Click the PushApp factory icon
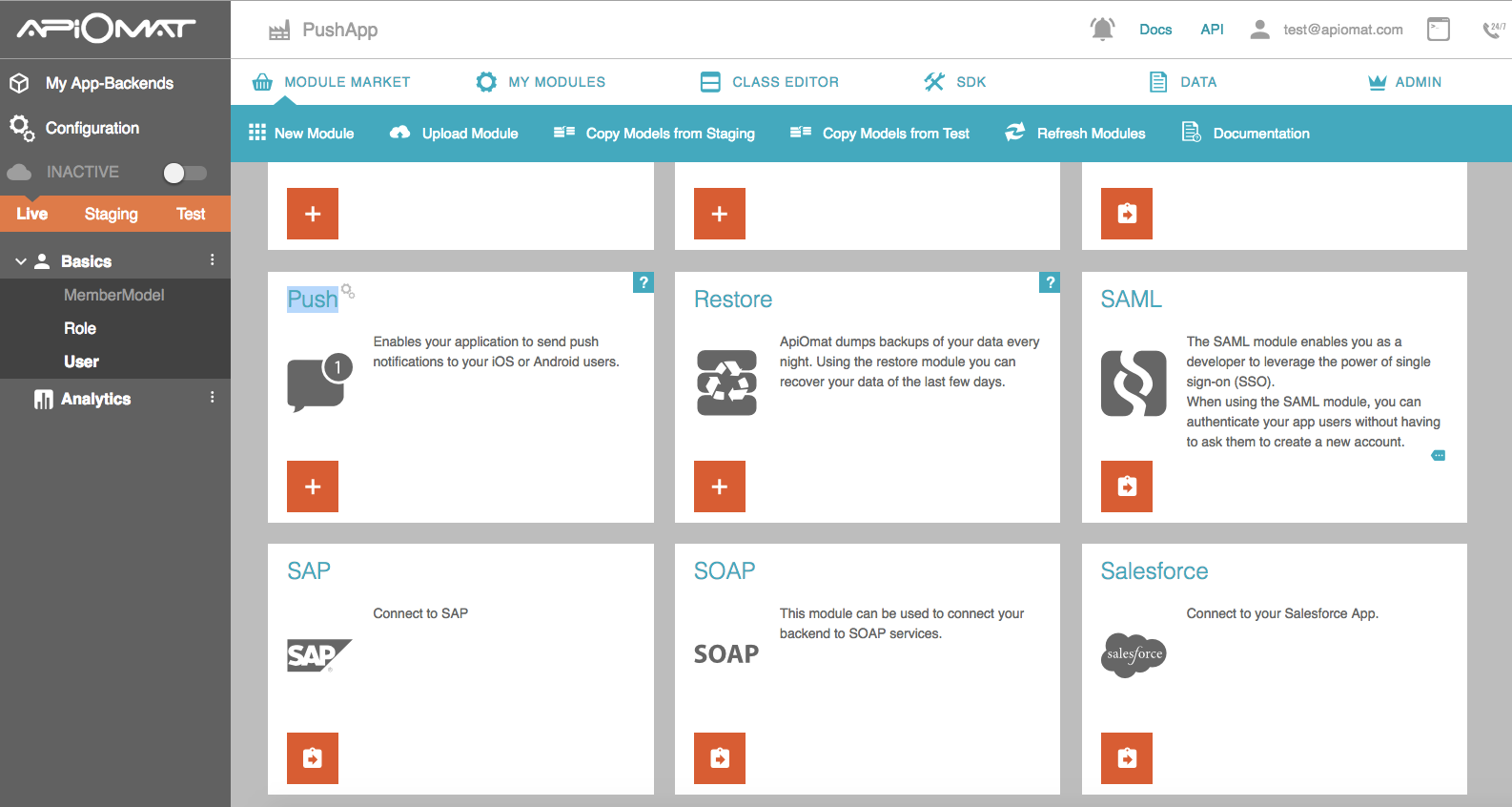 tap(279, 31)
